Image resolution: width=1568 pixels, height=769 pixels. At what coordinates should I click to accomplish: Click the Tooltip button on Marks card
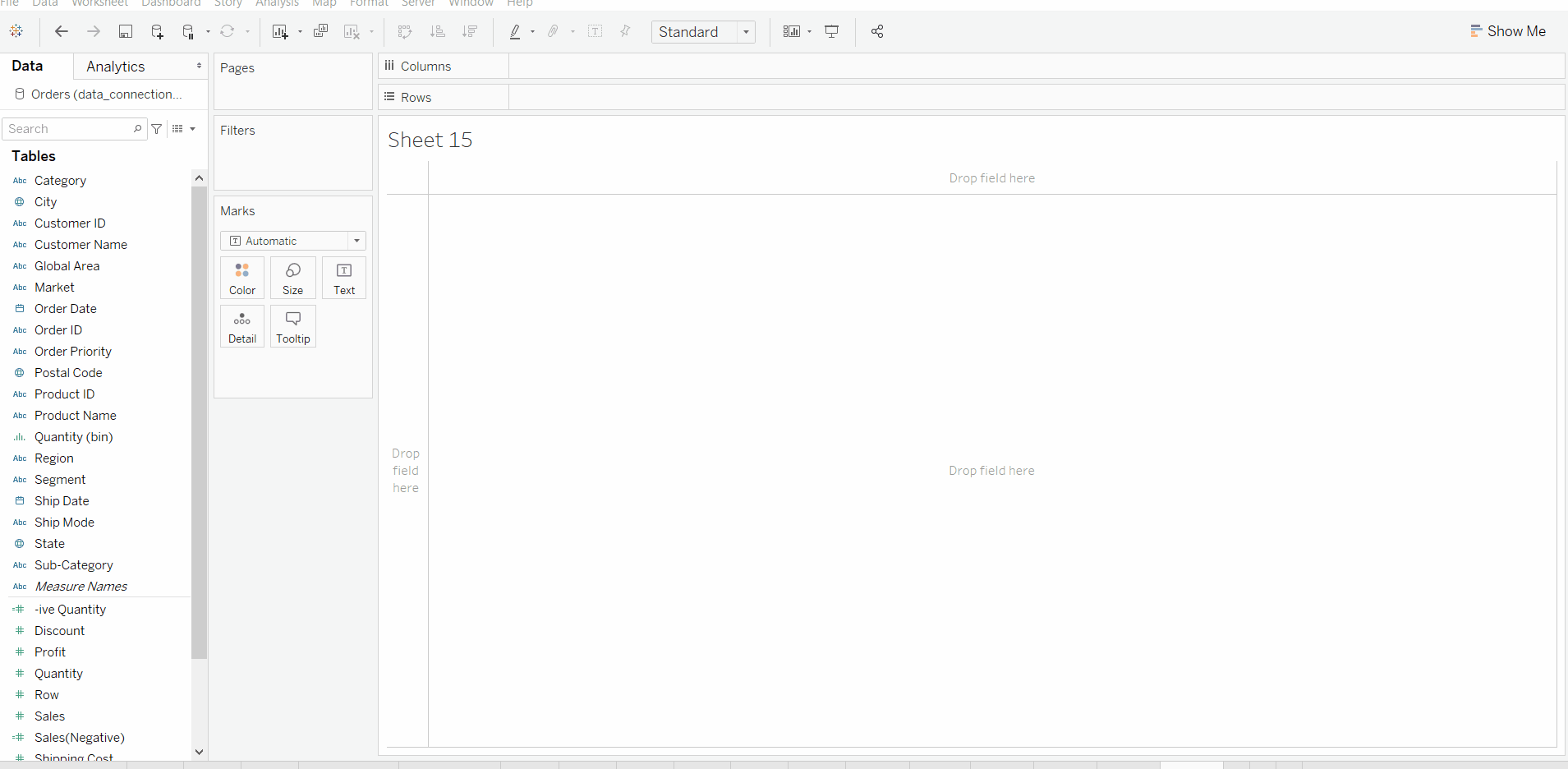pyautogui.click(x=293, y=327)
